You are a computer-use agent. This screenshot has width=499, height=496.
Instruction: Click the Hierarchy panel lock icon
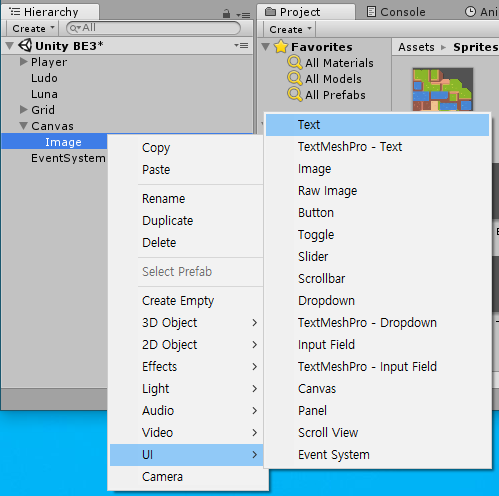coord(226,14)
